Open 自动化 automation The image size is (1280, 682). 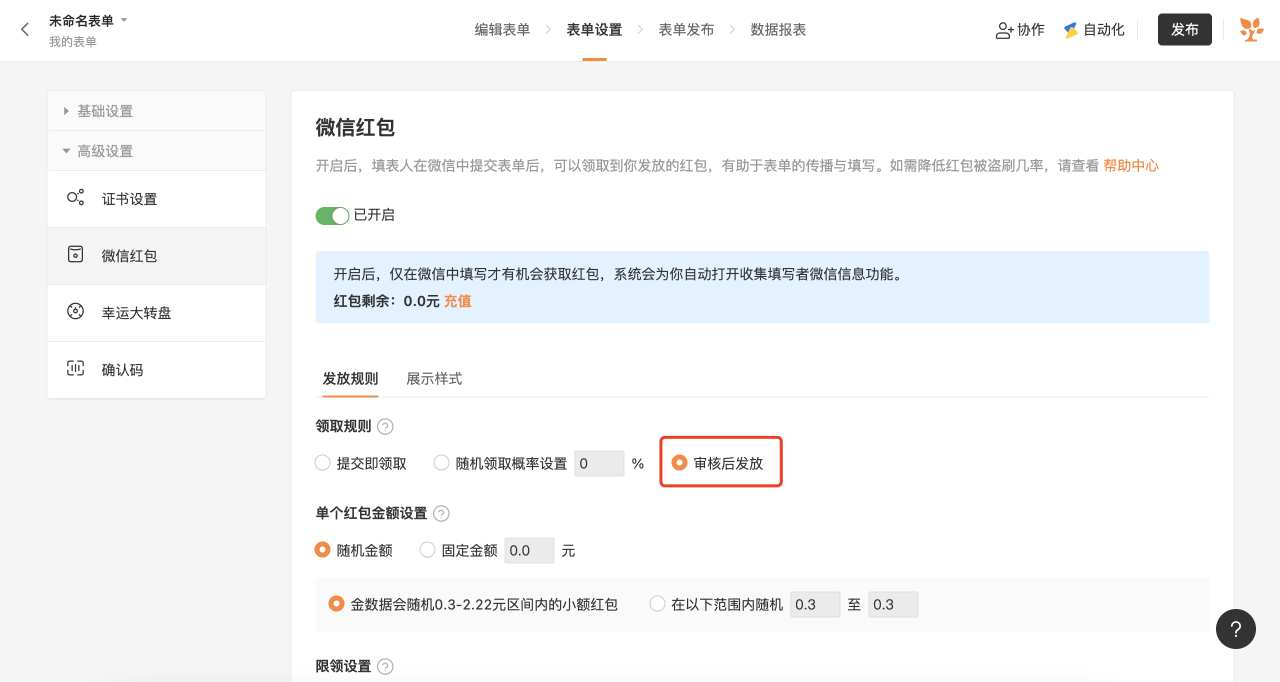pos(1094,30)
